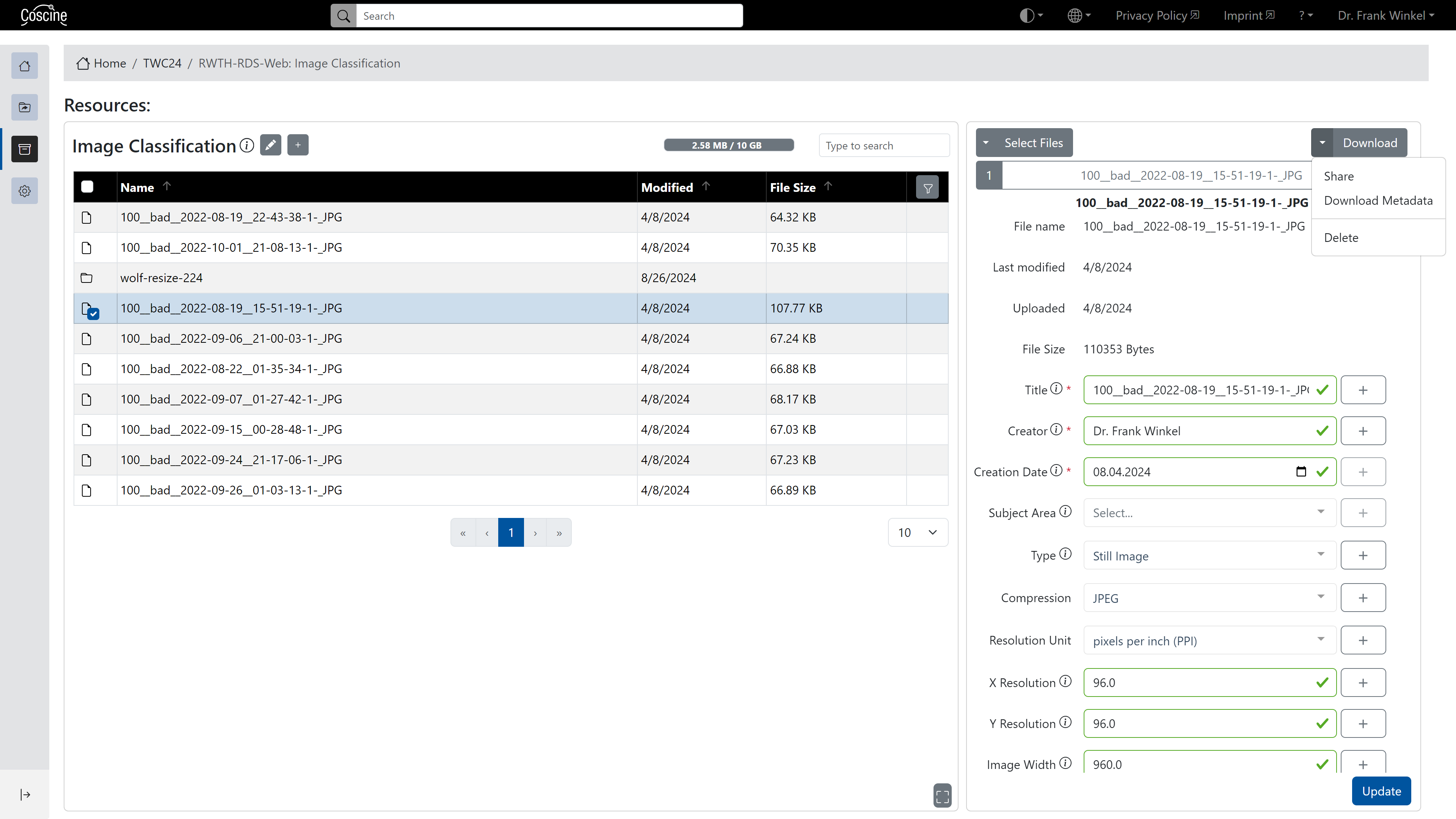Click the storage quota 2.58 MB bar
The image size is (1456, 819).
pyautogui.click(x=728, y=145)
